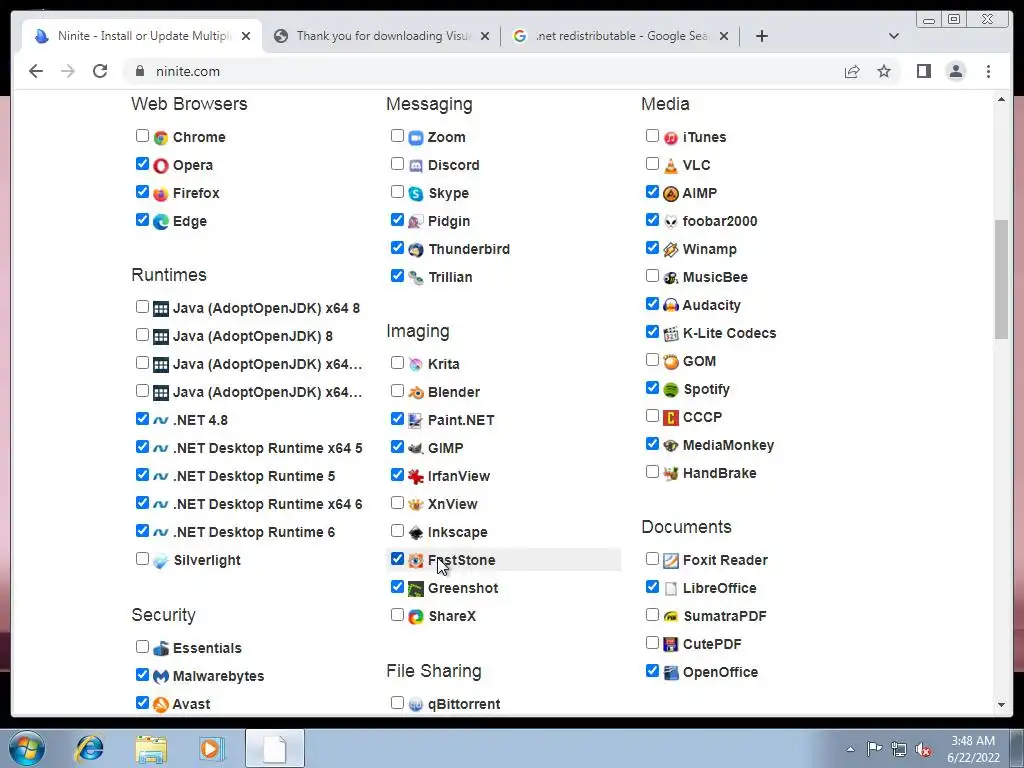Open the Chrome profile avatar
The height and width of the screenshot is (768, 1024).
955,71
